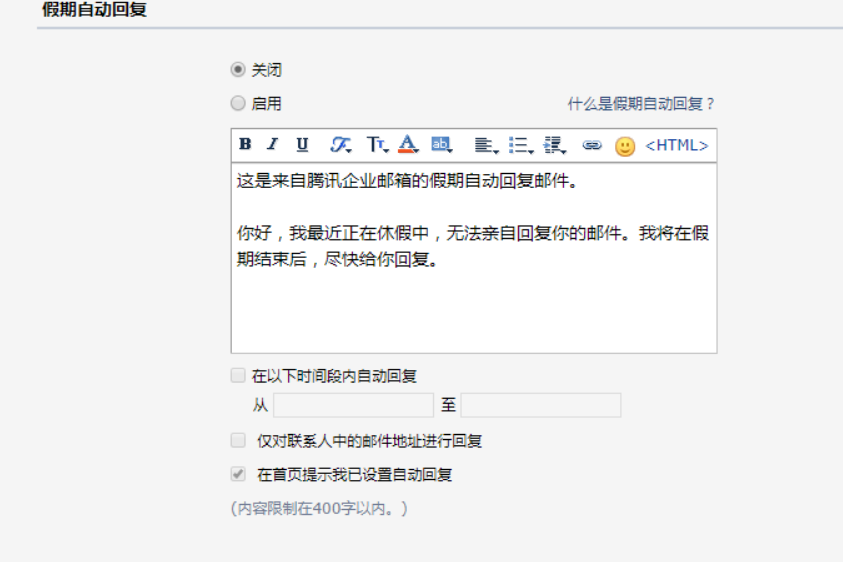843x562 pixels.
Task: Check 在以下时间段内自动回复 checkbox
Action: [238, 376]
